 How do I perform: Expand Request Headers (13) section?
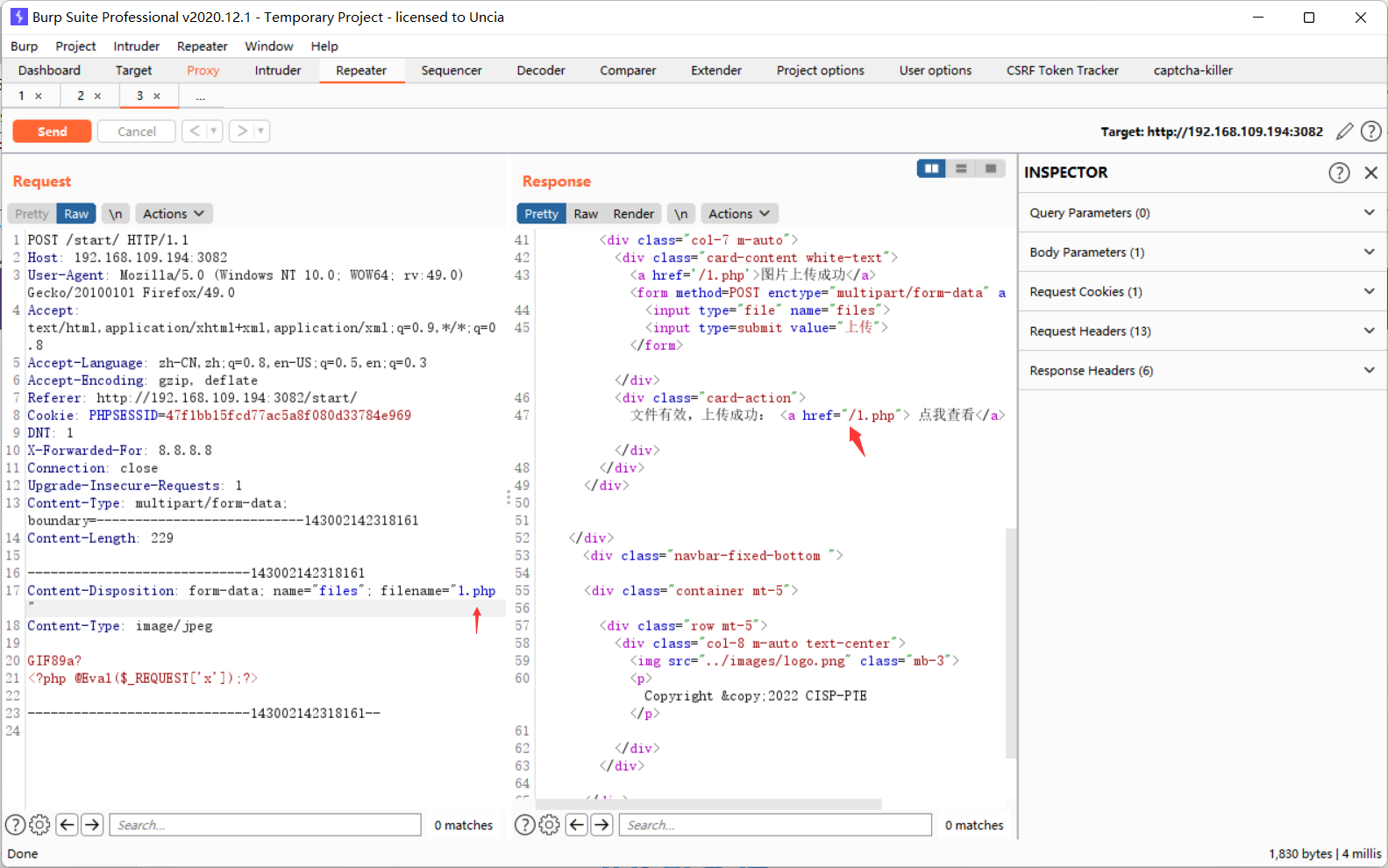[x=1203, y=331]
